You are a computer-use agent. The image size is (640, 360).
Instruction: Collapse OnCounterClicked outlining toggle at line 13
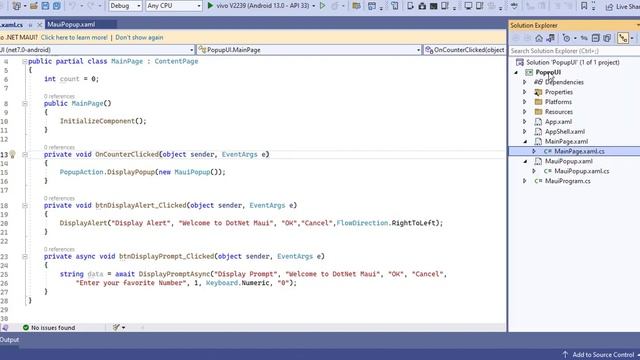[24, 155]
